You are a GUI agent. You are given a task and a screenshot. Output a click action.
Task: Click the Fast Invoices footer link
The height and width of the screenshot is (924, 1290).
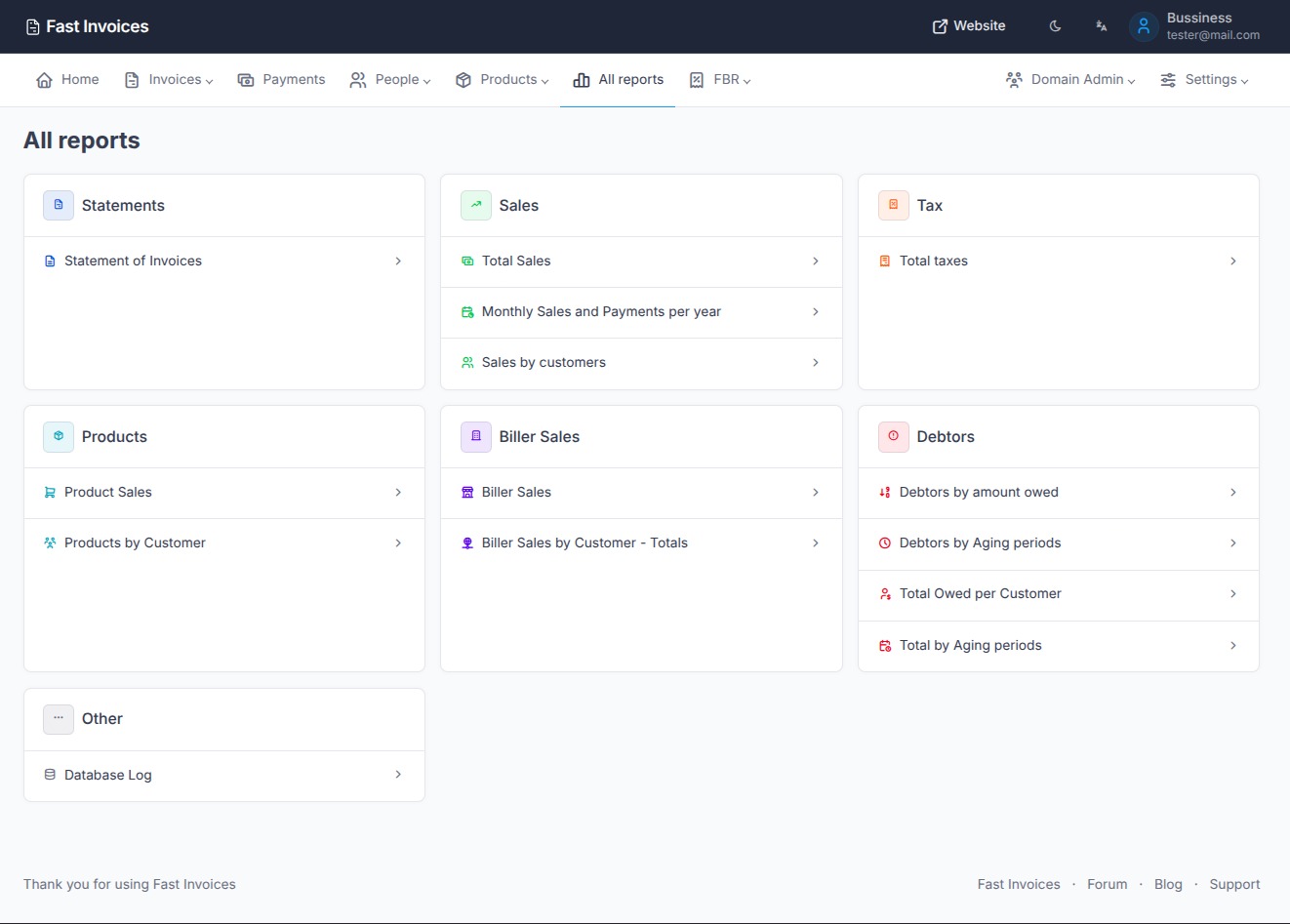[1019, 885]
